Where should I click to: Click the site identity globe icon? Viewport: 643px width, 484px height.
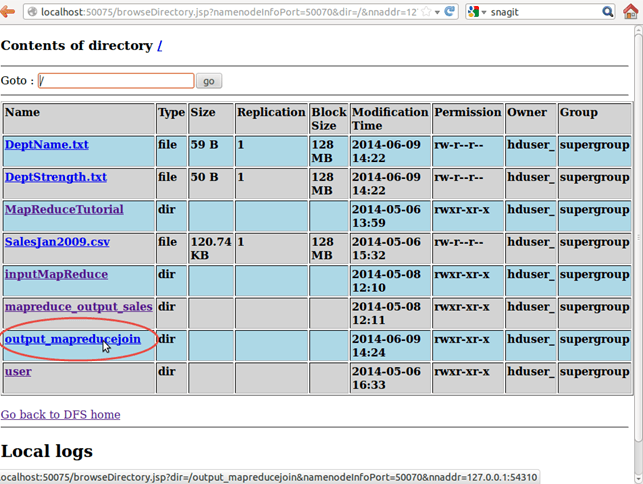tap(32, 12)
